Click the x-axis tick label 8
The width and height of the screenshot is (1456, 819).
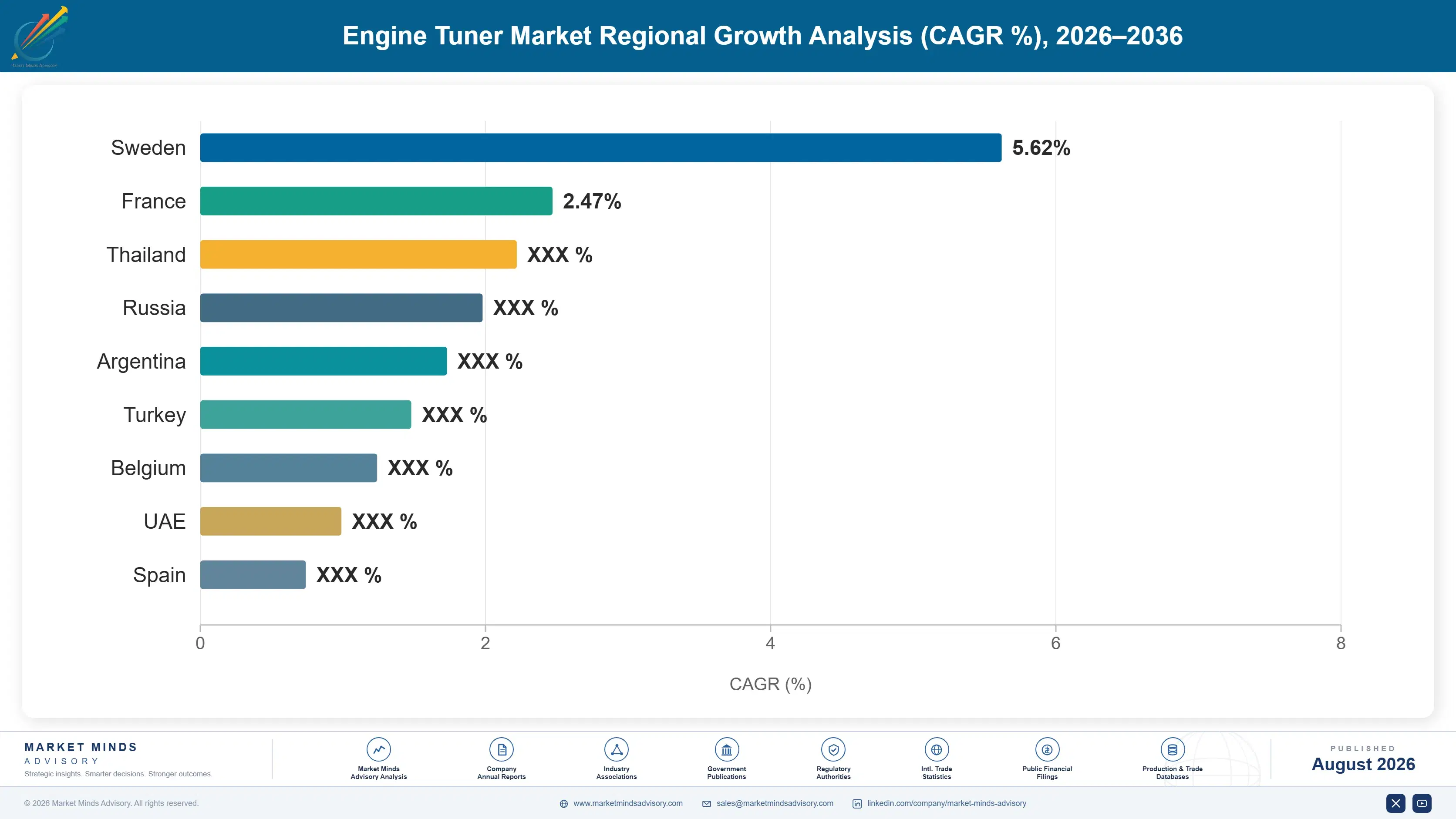pos(1340,643)
